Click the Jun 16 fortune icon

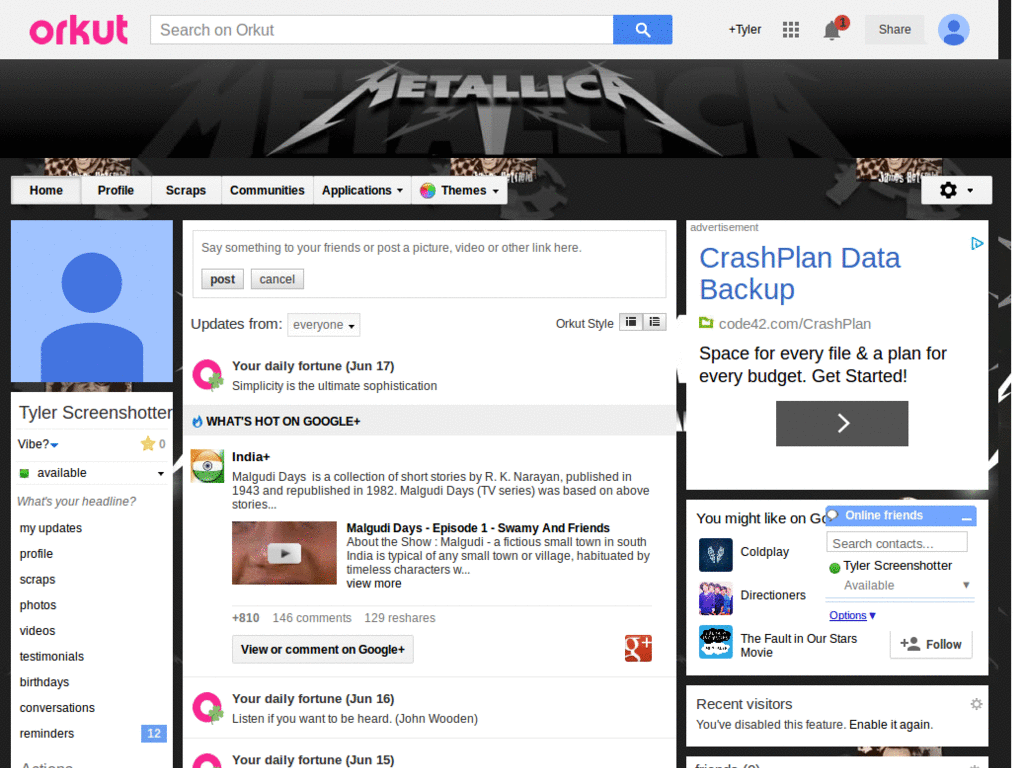click(x=208, y=709)
